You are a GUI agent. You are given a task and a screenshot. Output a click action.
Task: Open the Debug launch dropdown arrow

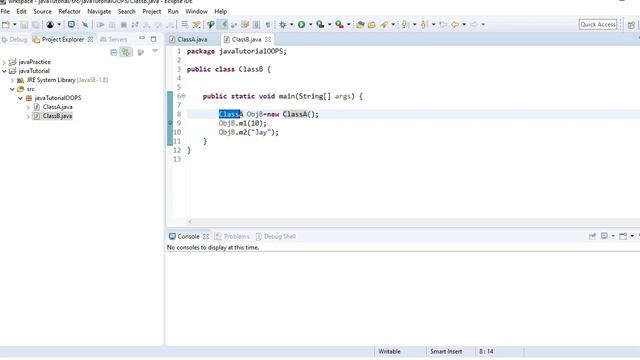tap(291, 24)
